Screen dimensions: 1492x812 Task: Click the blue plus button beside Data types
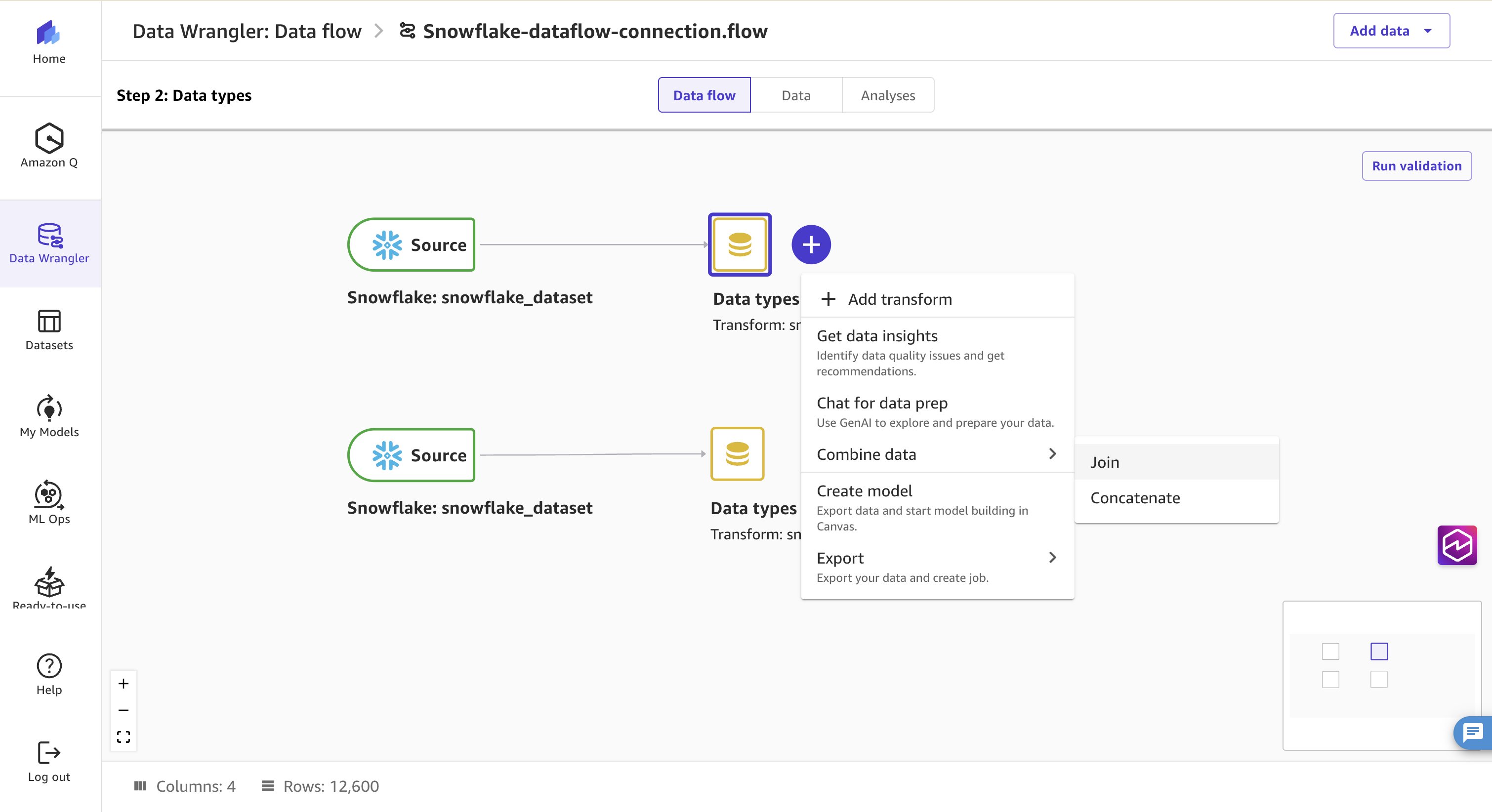pos(811,244)
